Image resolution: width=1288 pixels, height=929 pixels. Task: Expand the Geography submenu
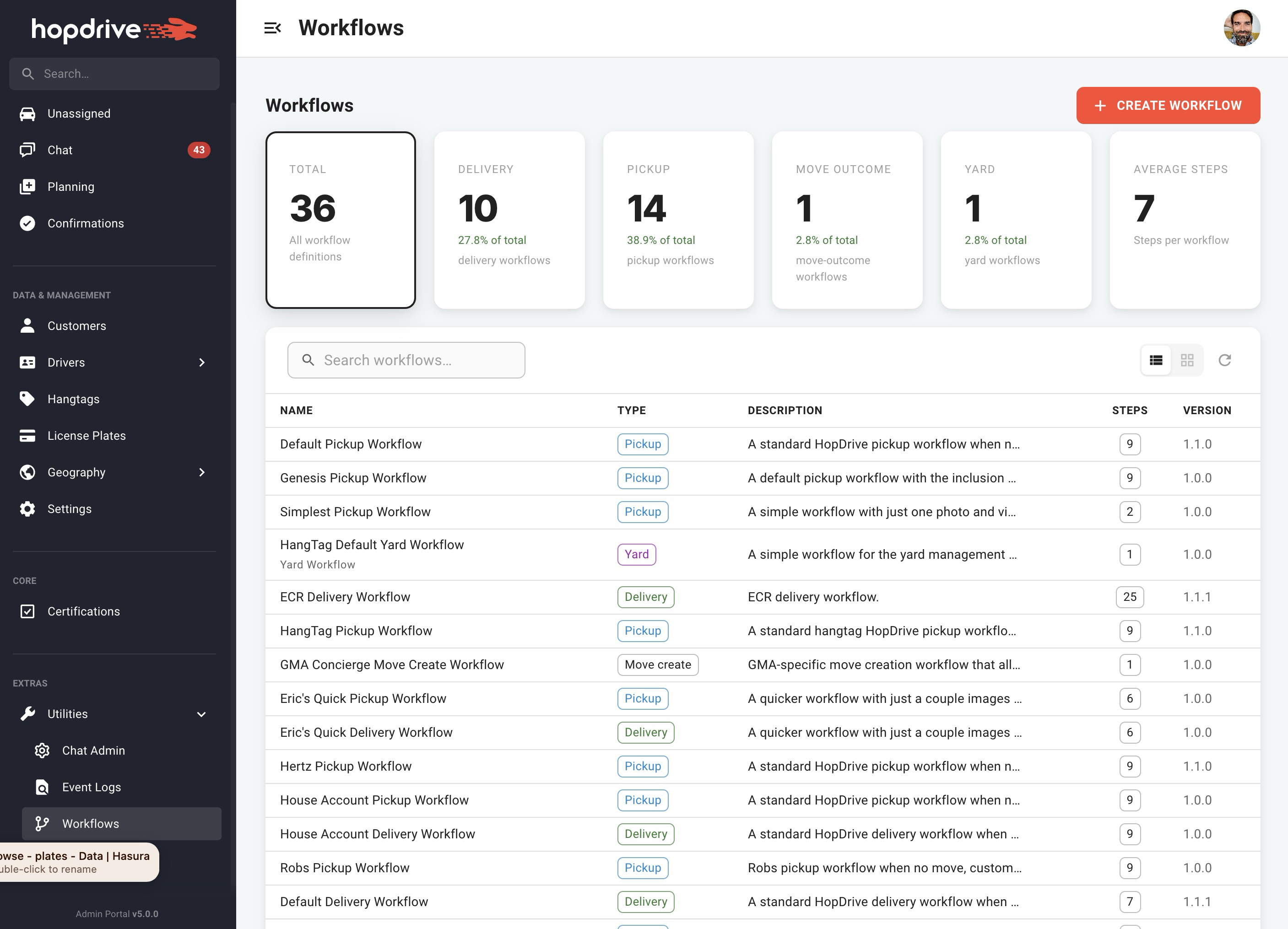[202, 472]
